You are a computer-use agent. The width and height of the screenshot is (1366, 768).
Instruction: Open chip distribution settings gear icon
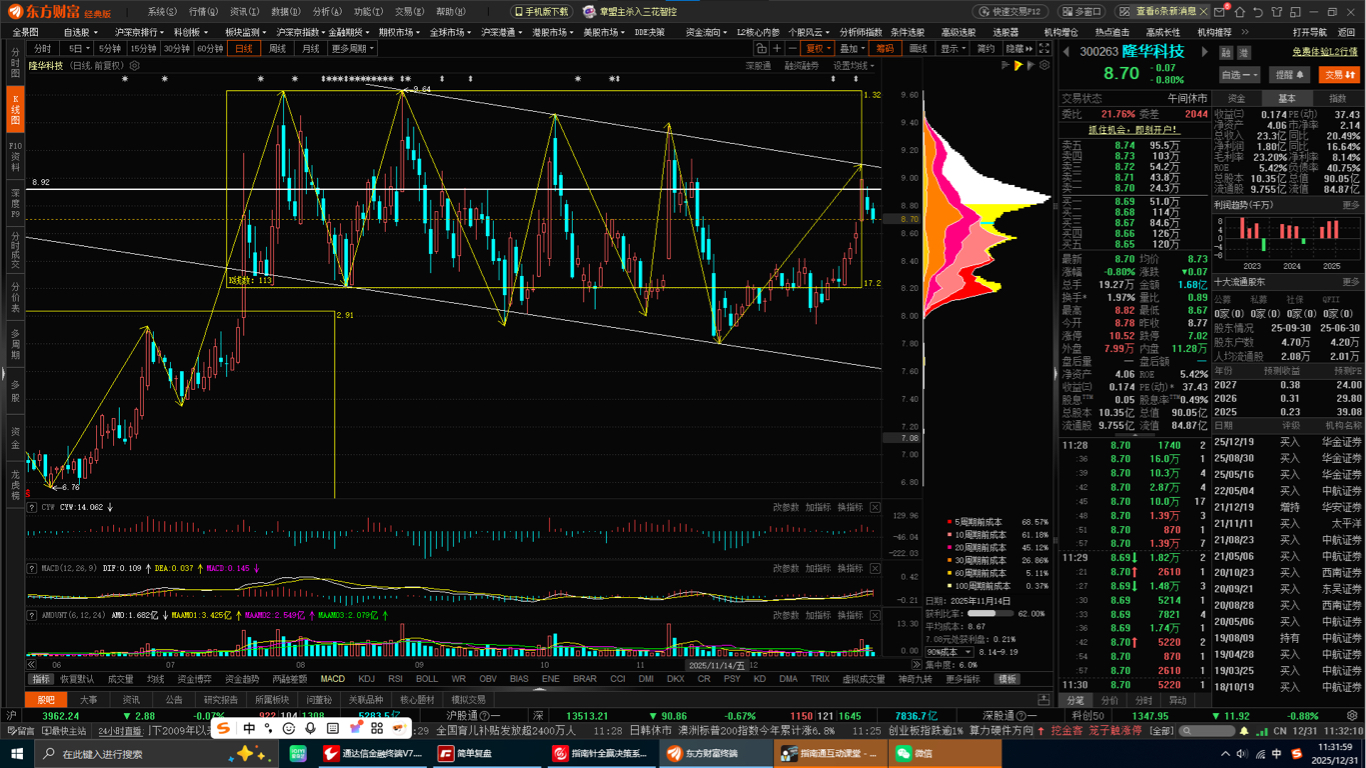point(1042,65)
